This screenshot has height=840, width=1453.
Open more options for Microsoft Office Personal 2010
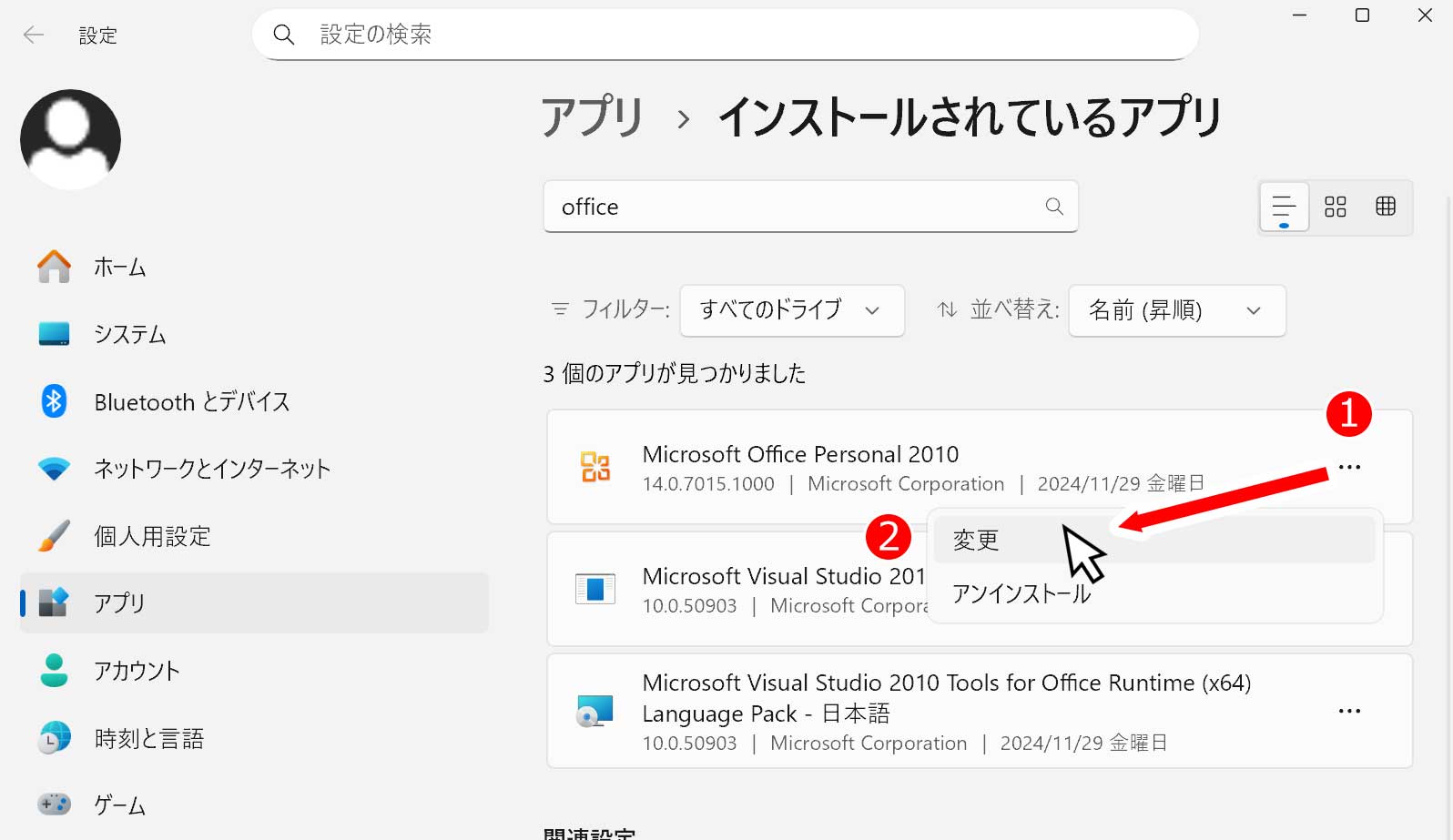point(1349,468)
